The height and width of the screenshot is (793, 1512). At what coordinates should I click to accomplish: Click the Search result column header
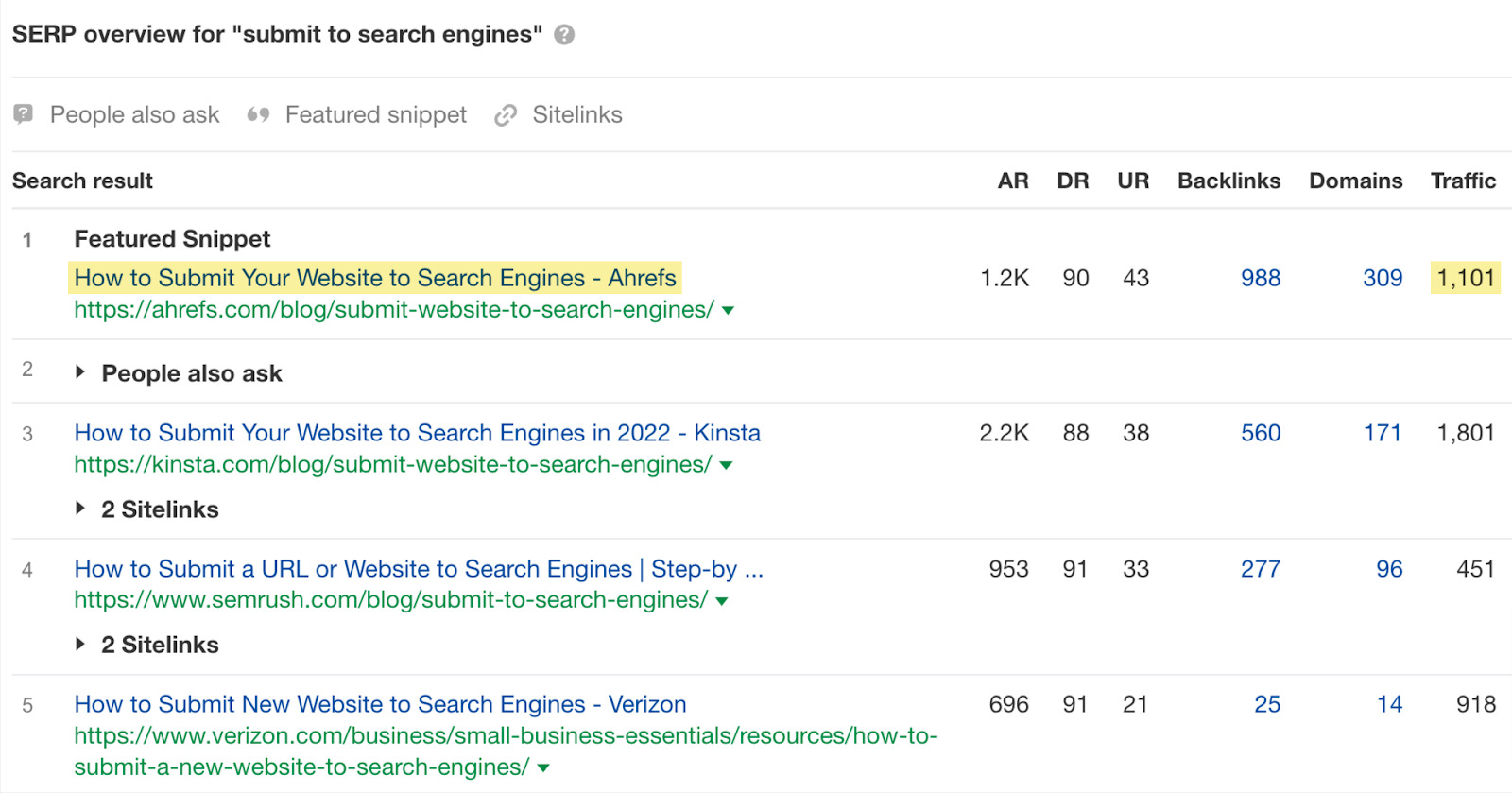(82, 181)
